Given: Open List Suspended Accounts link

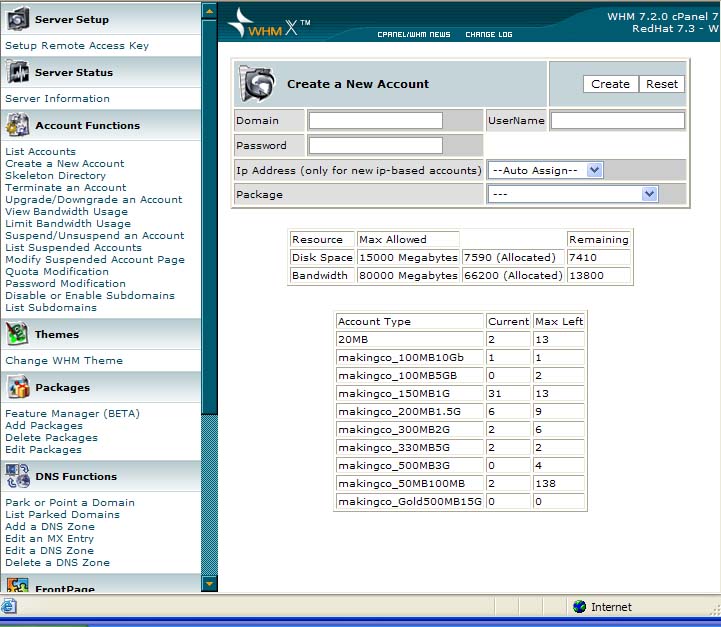Looking at the screenshot, I should pyautogui.click(x=74, y=247).
